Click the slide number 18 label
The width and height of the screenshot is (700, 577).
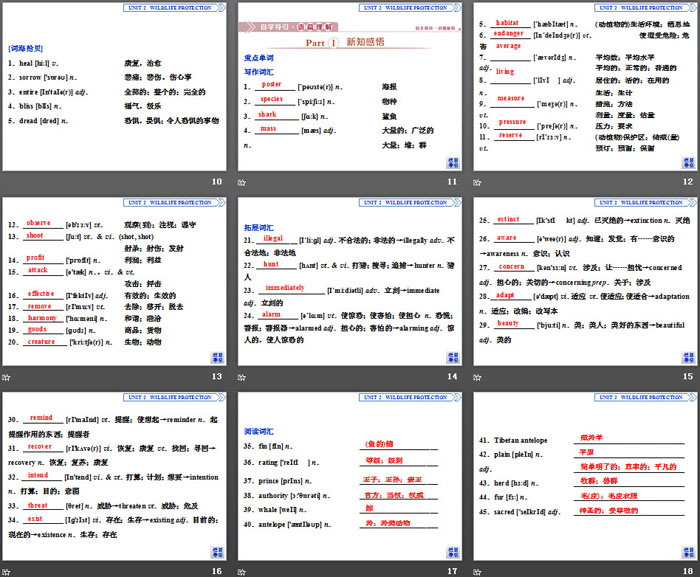pos(688,571)
